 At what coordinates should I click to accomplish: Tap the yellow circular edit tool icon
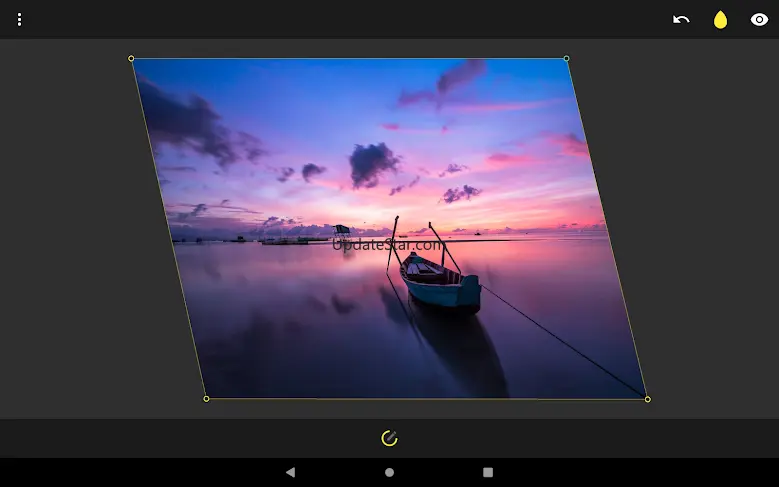389,438
